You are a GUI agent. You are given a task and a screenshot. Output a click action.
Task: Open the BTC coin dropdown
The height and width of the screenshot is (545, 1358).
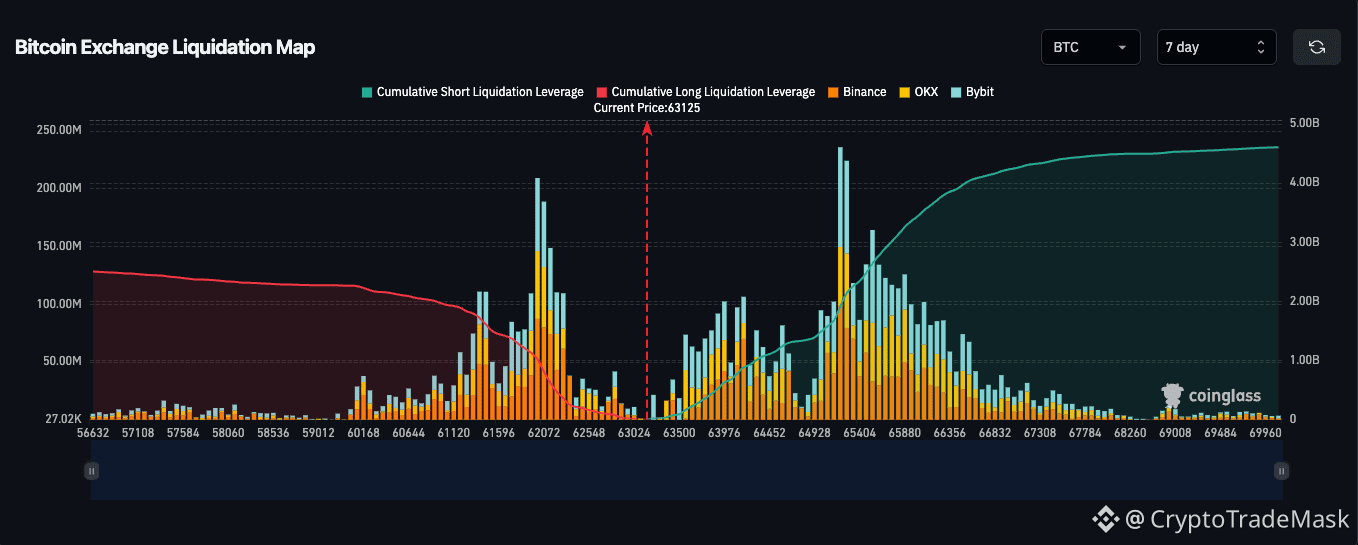tap(1090, 47)
